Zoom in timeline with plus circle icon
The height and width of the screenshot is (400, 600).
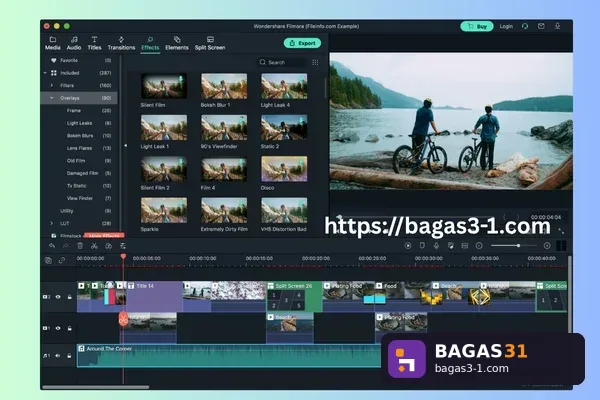coord(547,246)
